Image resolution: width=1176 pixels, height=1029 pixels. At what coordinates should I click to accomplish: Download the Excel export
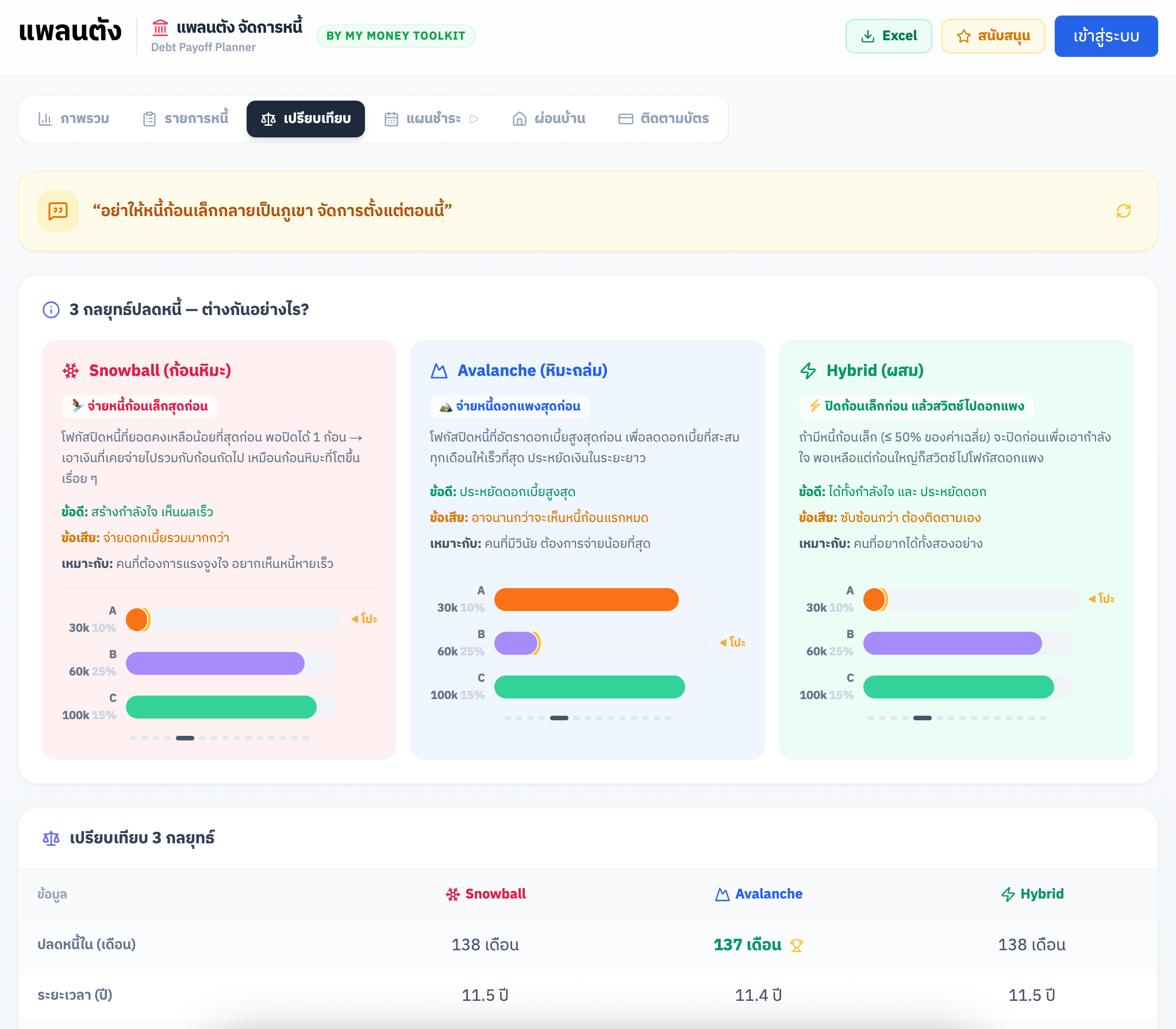click(888, 36)
